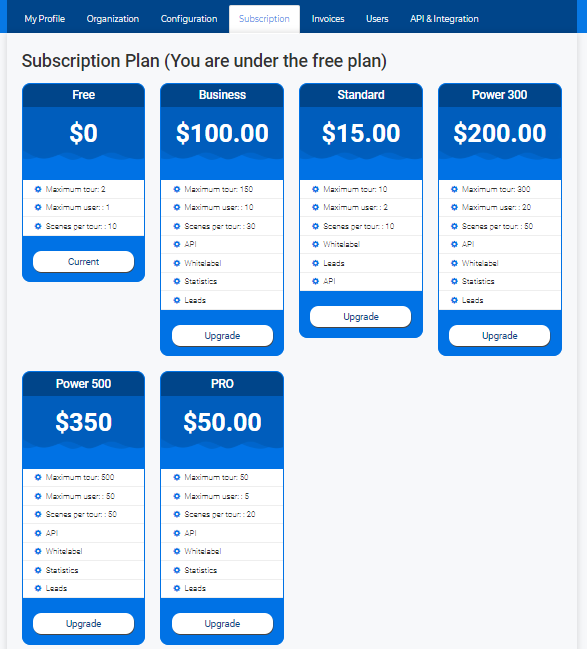This screenshot has height=649, width=587.
Task: Upgrade to the Power 500 plan
Action: [84, 623]
